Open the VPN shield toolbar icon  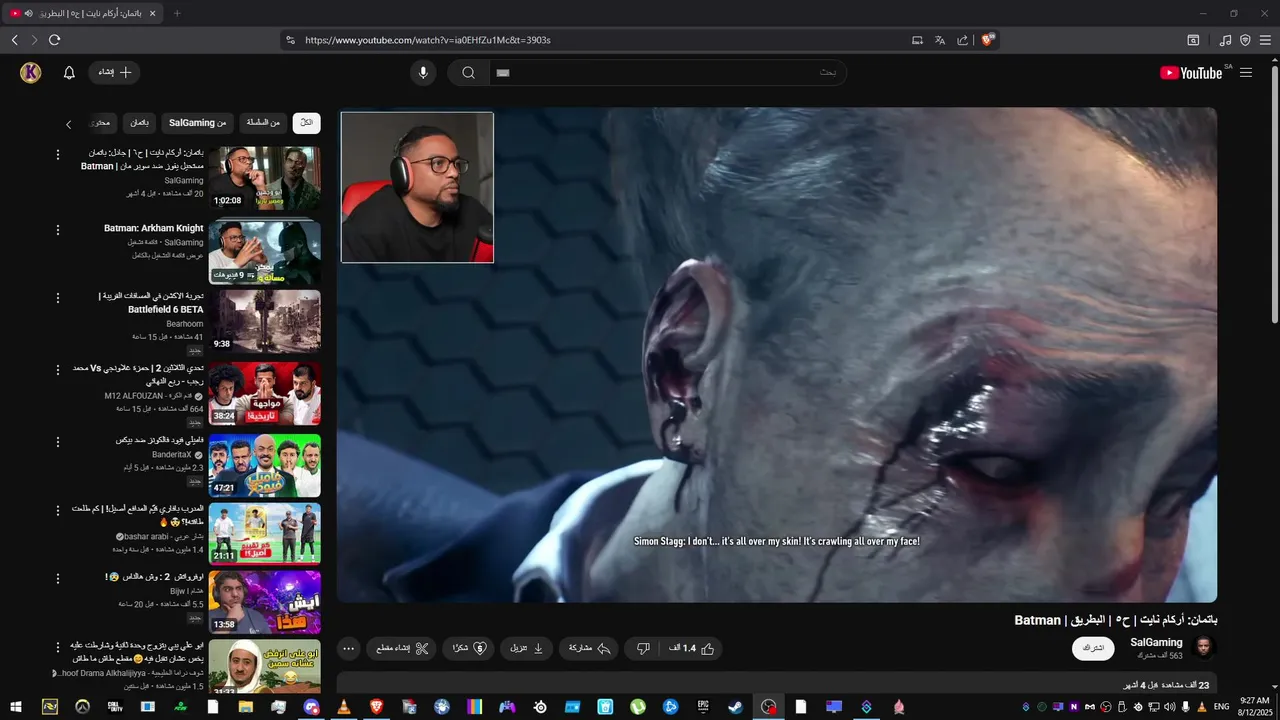(x=1245, y=40)
